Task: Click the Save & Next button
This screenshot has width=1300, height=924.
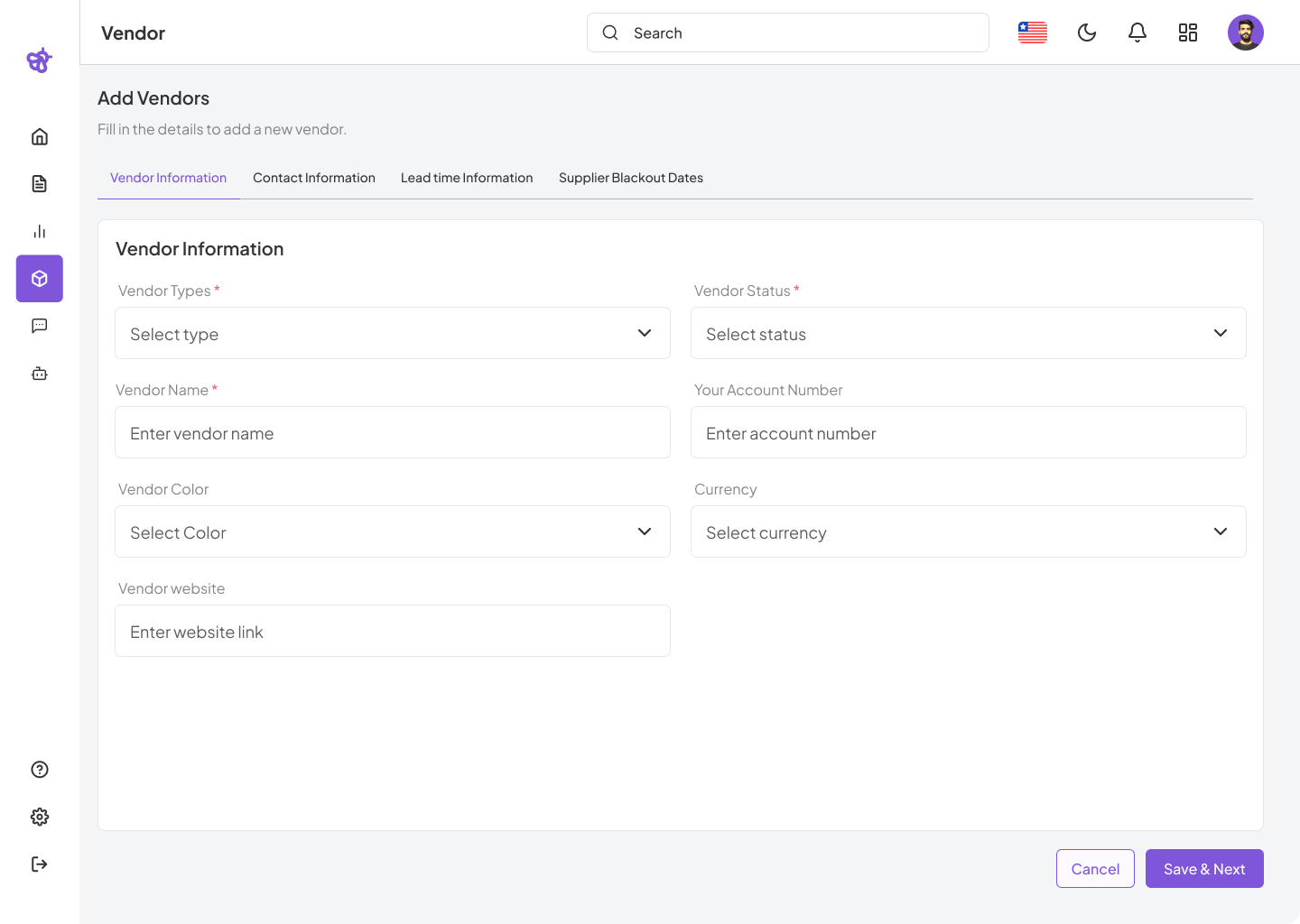Action: 1204,869
